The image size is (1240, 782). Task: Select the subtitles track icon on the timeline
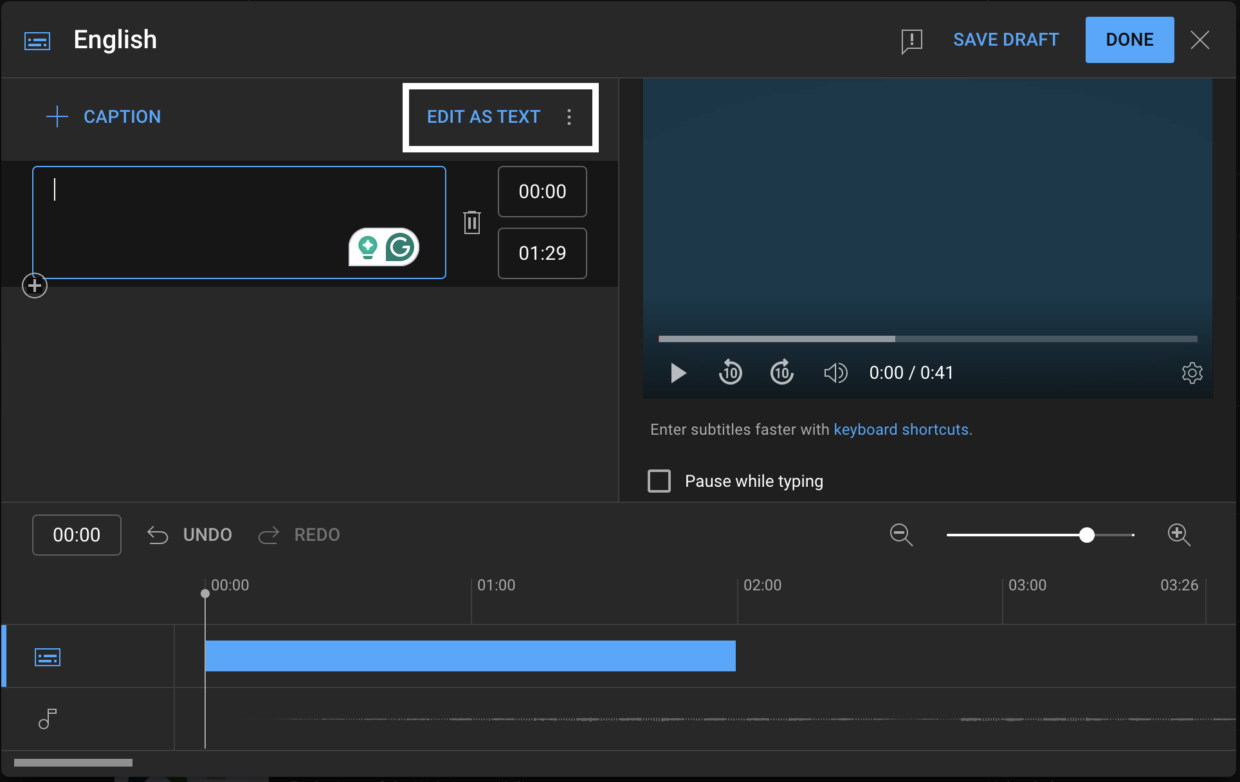point(46,656)
